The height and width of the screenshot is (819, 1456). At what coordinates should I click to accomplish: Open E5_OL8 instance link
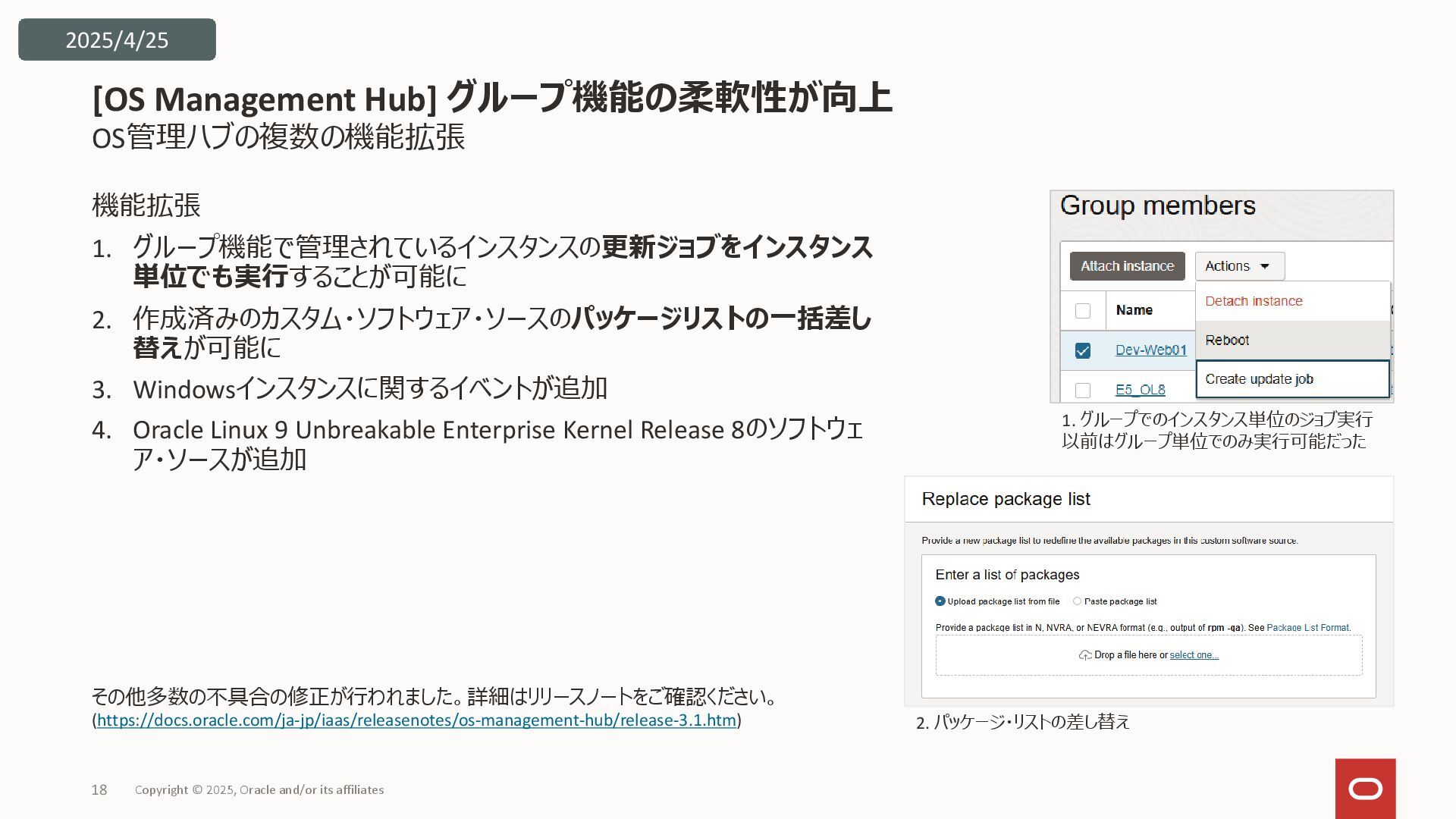click(x=1140, y=390)
